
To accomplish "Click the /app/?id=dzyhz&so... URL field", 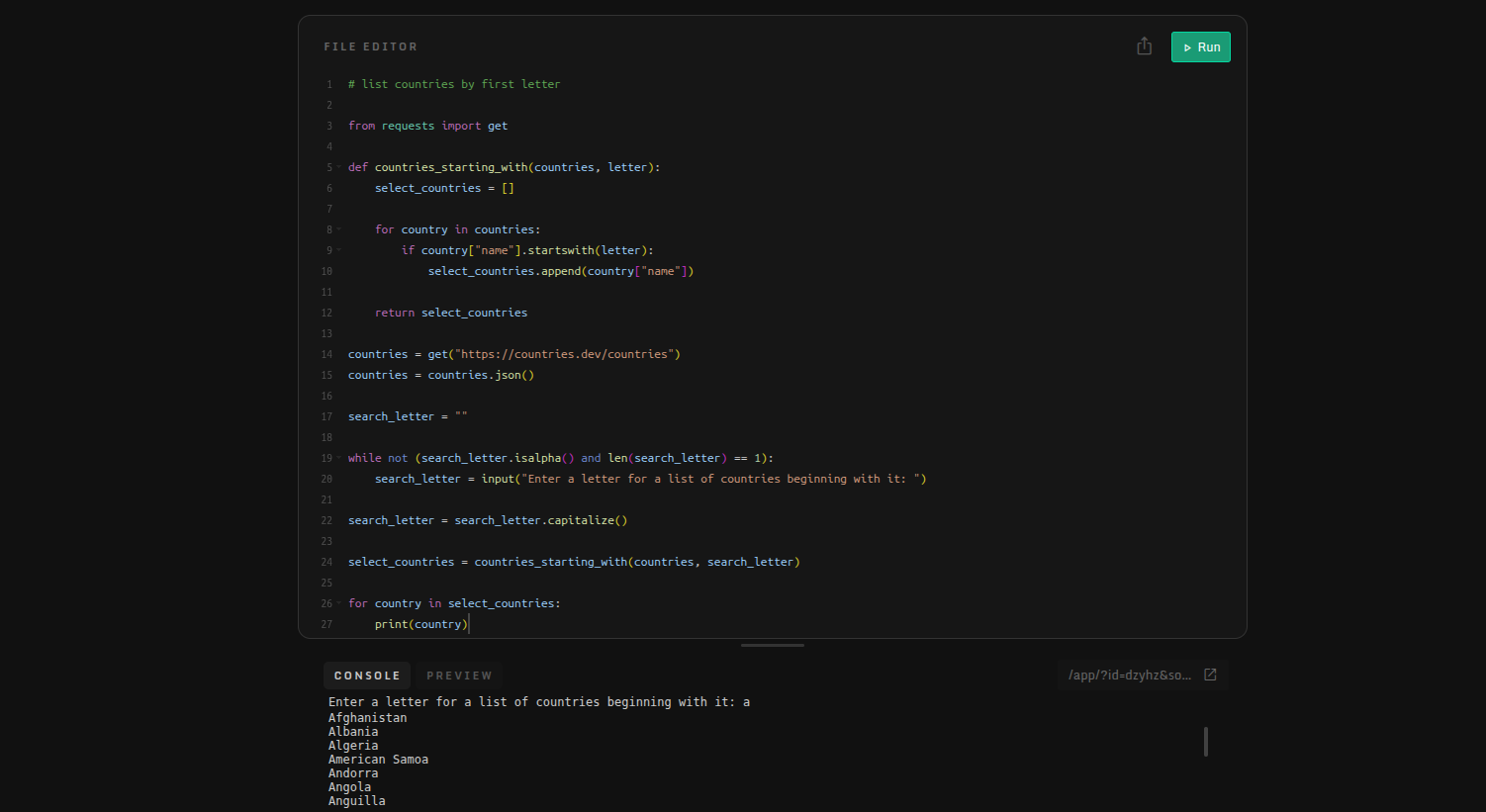I will point(1129,675).
